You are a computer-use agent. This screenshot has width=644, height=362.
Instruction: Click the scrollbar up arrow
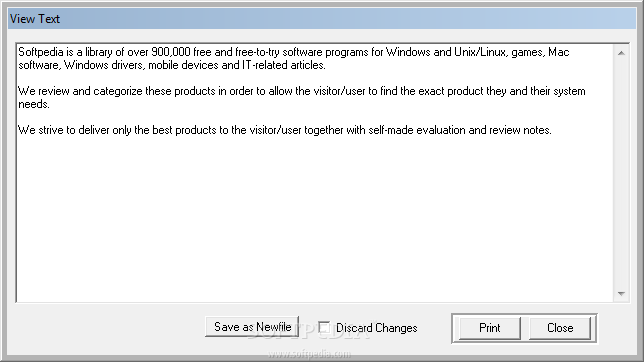tap(621, 53)
